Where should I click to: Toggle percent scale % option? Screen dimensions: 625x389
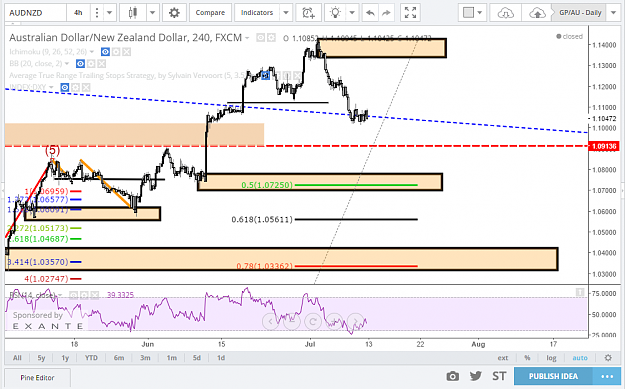(x=527, y=358)
